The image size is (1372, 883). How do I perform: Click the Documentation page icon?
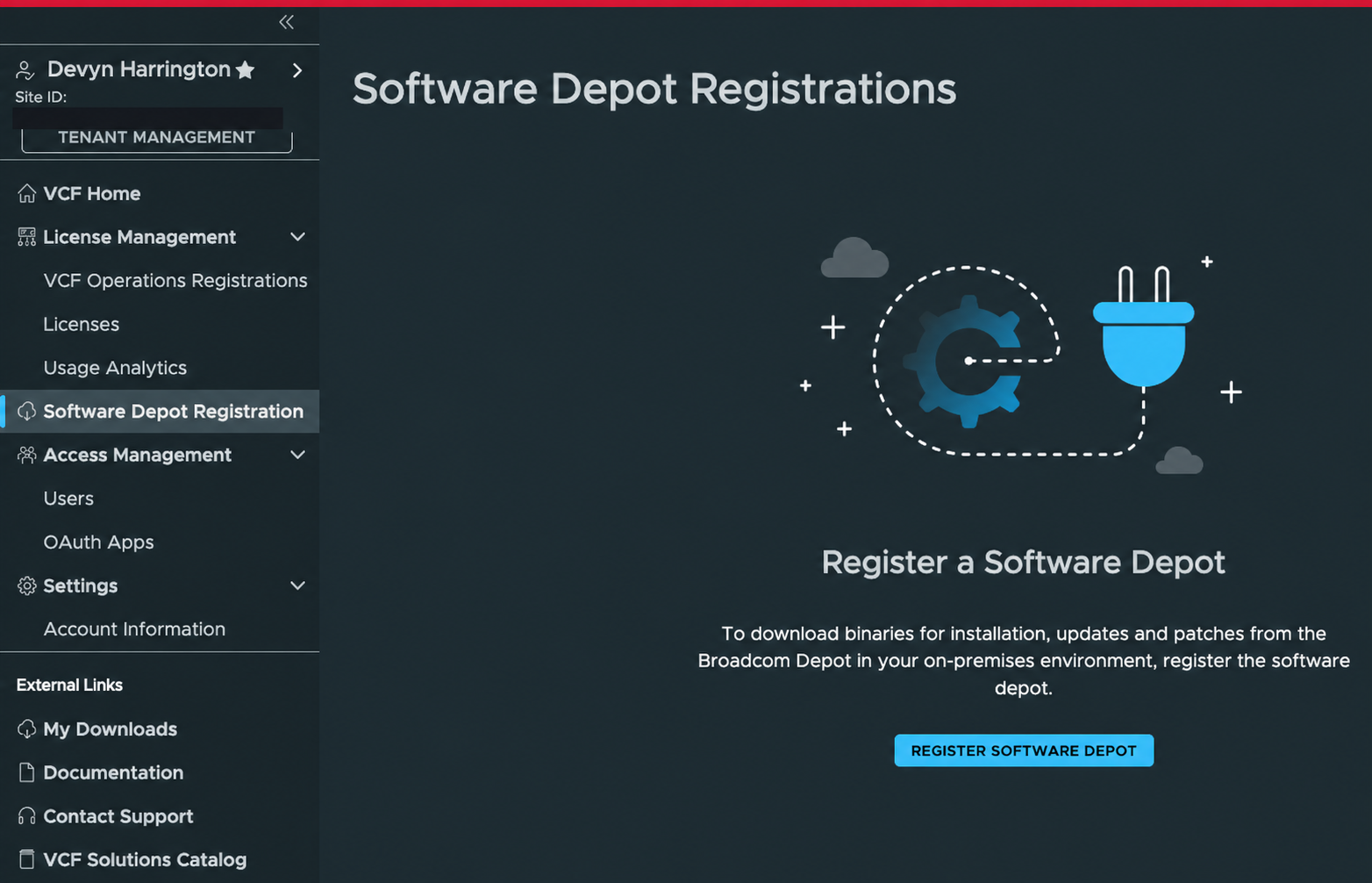click(27, 772)
